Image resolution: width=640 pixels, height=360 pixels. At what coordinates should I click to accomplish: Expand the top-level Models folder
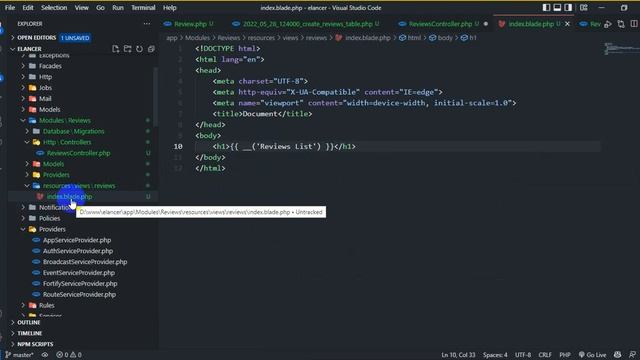49,109
